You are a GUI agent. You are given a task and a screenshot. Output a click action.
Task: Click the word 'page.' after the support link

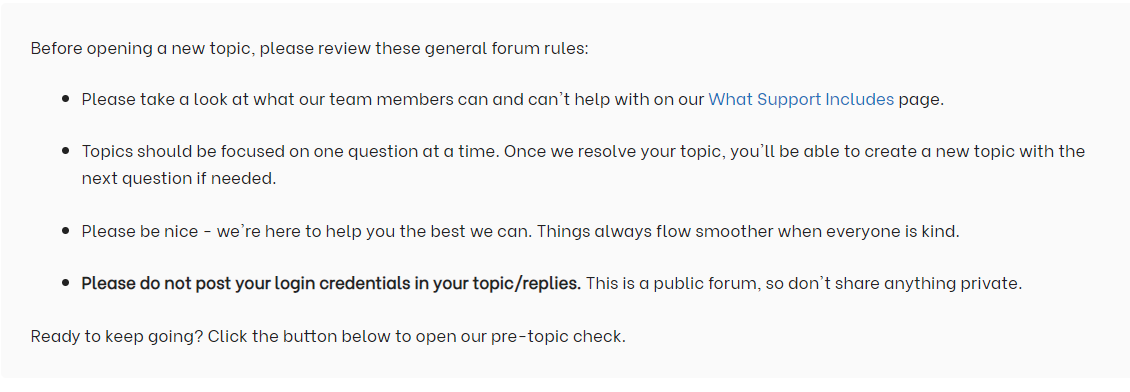click(x=921, y=99)
